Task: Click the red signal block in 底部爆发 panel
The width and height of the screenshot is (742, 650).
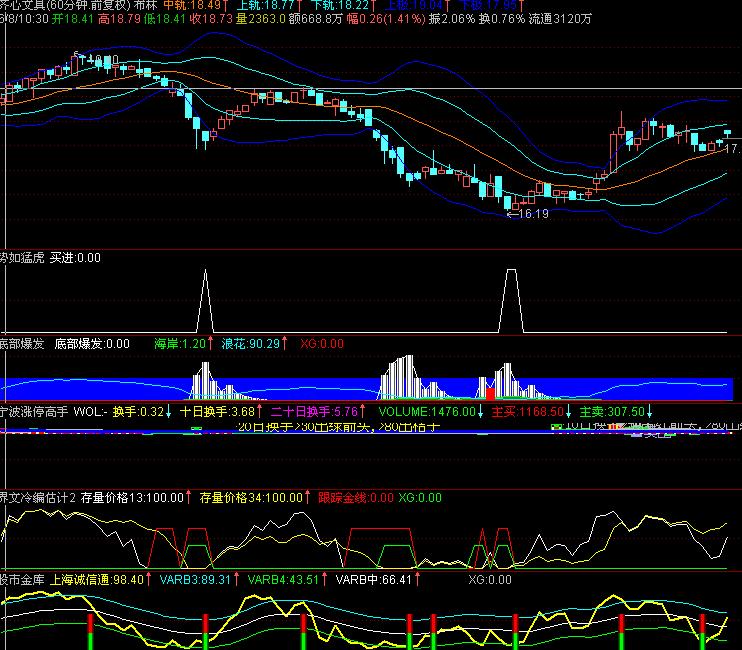Action: (x=490, y=393)
